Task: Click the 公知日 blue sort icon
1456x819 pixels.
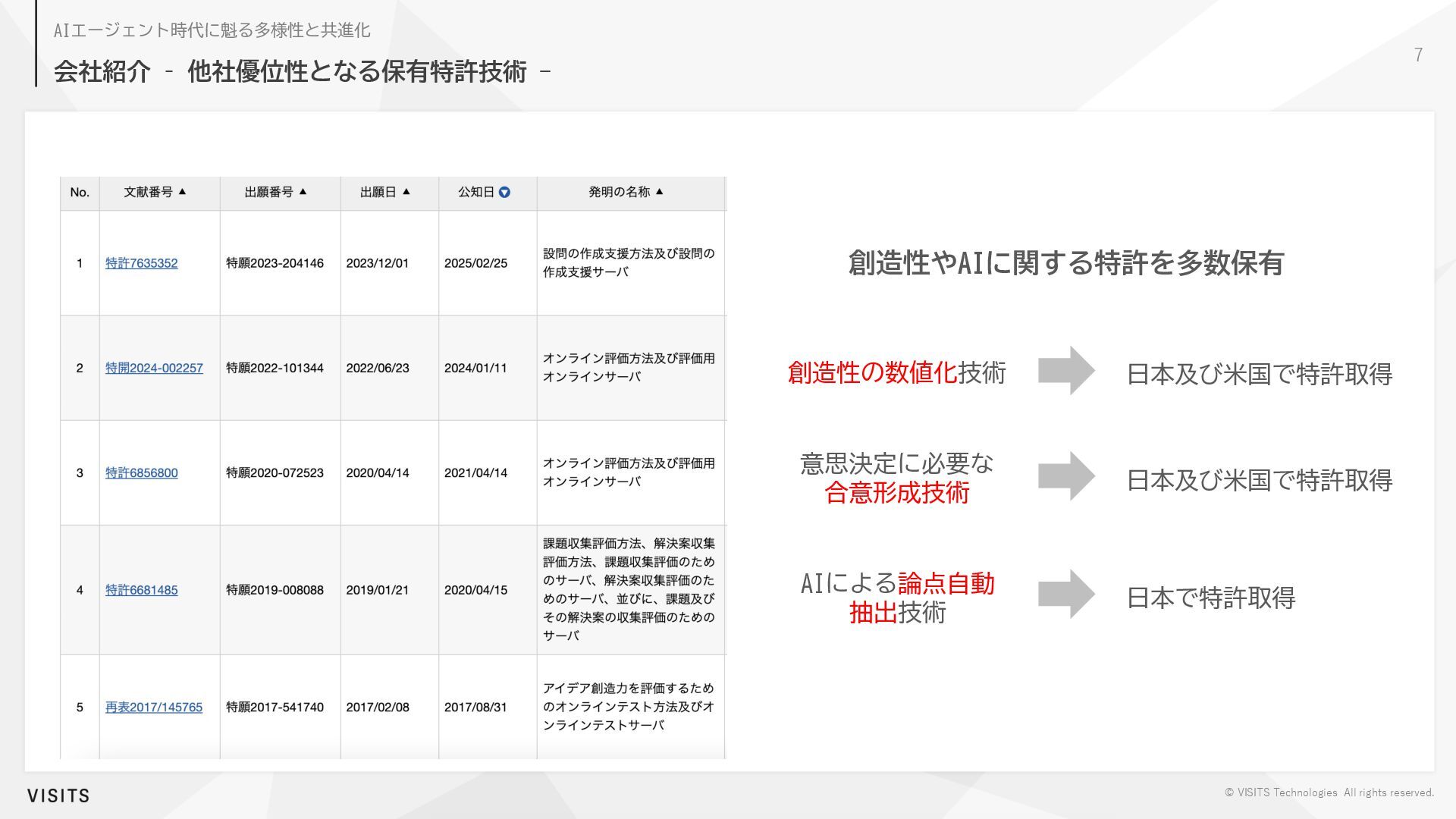Action: (x=504, y=193)
